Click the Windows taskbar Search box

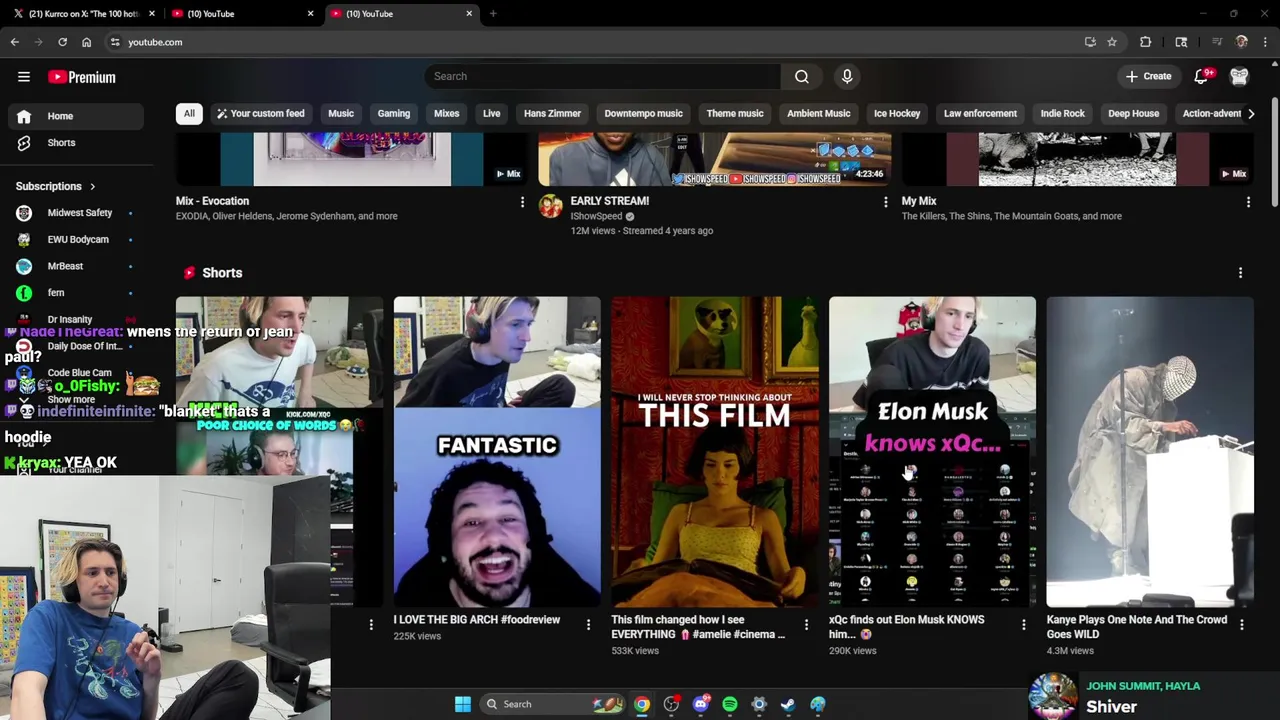tap(551, 704)
